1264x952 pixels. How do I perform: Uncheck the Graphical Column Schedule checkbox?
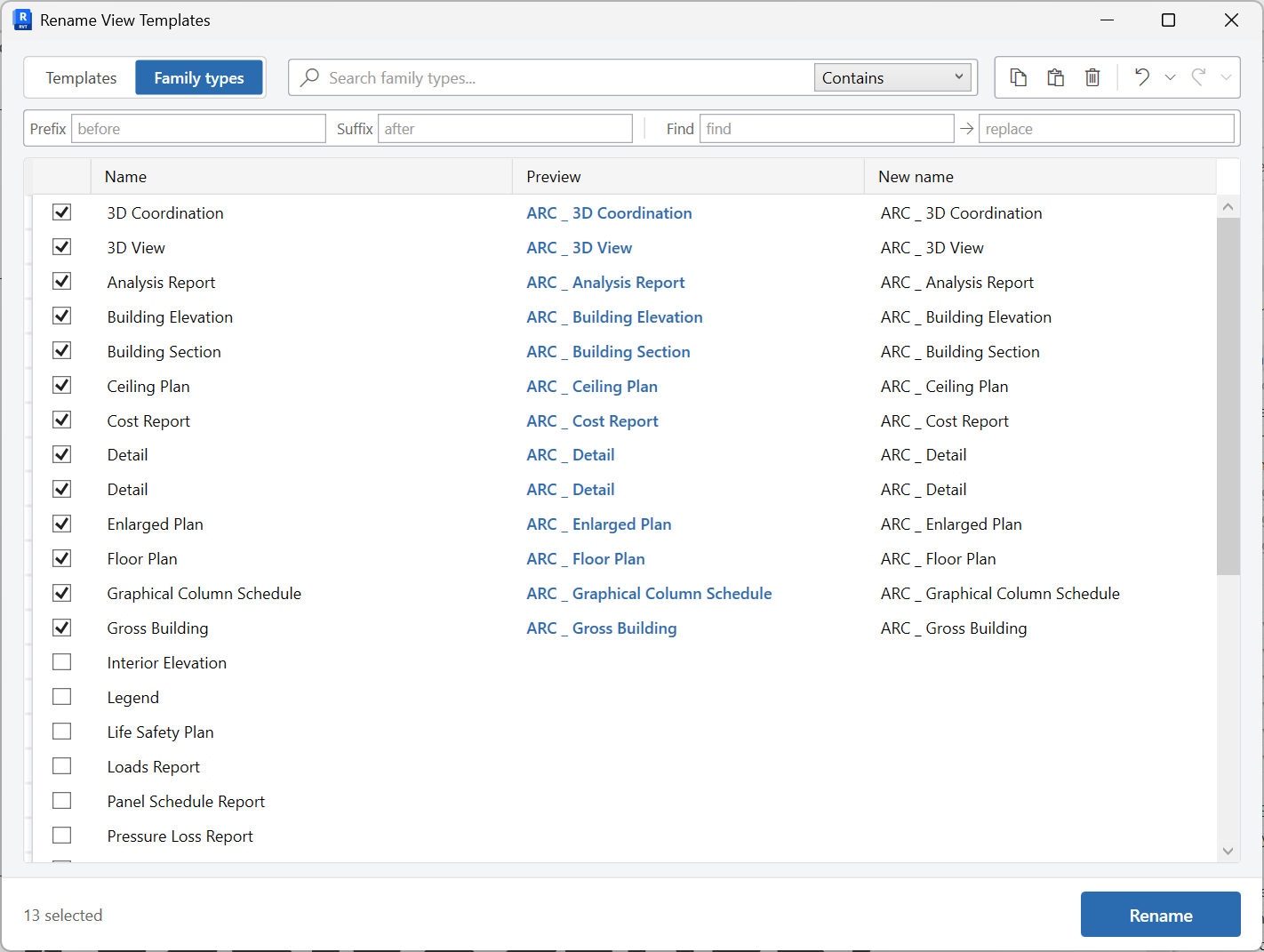point(61,592)
